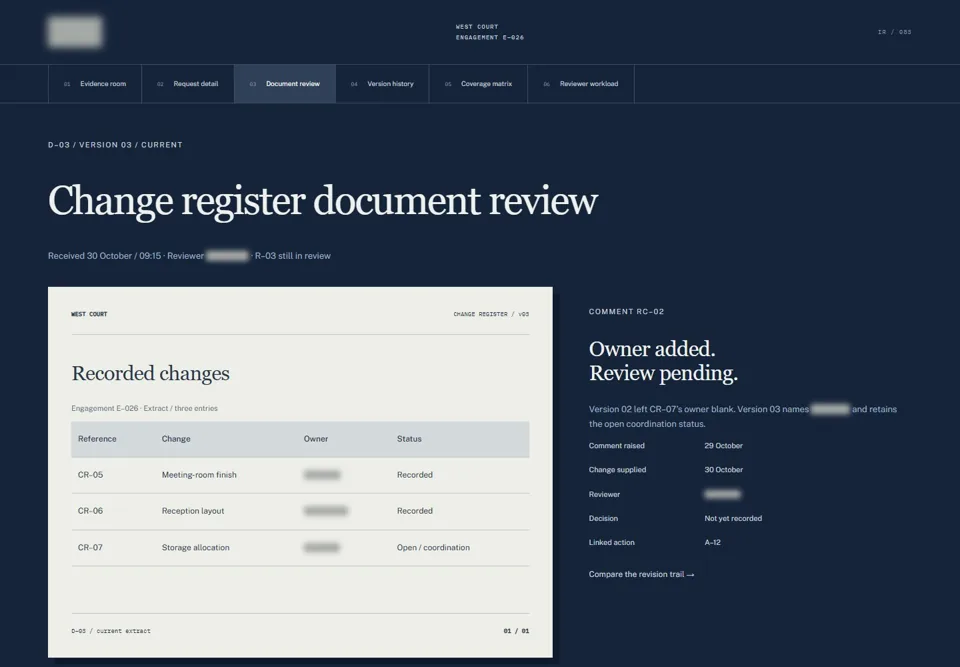Click the 'IR / 085' reference in the header
Screen dimensions: 960x667
894,32
